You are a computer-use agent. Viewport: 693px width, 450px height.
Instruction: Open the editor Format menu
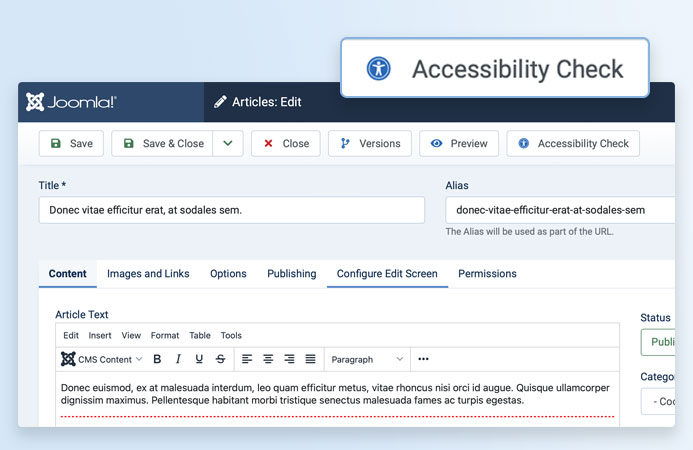click(165, 336)
